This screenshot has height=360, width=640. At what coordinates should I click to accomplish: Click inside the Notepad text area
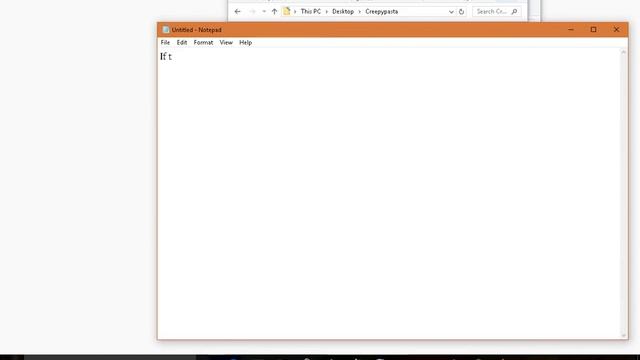[389, 193]
